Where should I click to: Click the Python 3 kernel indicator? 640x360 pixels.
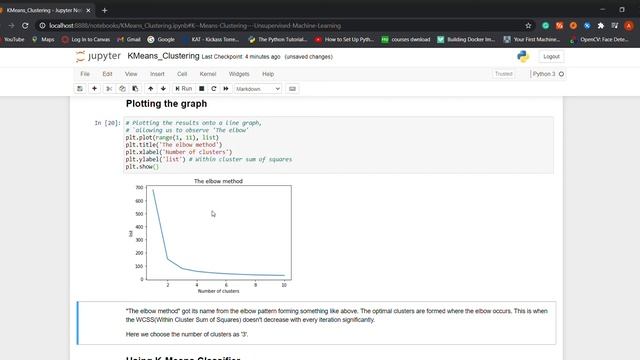click(x=548, y=74)
